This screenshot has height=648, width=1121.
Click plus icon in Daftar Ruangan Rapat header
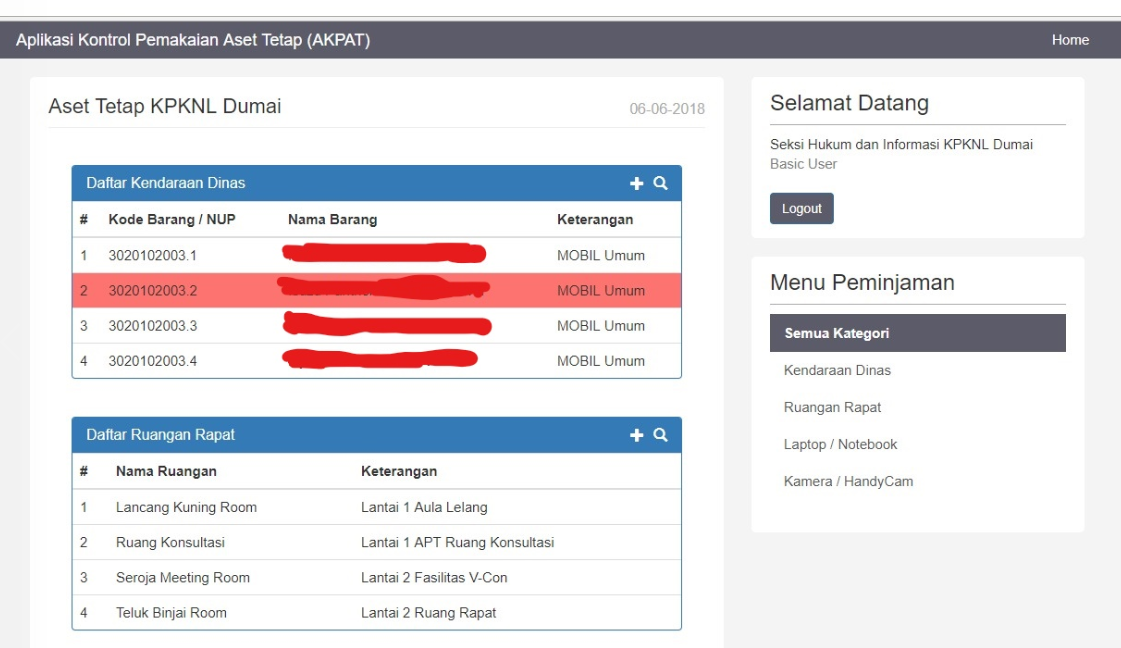pos(636,435)
